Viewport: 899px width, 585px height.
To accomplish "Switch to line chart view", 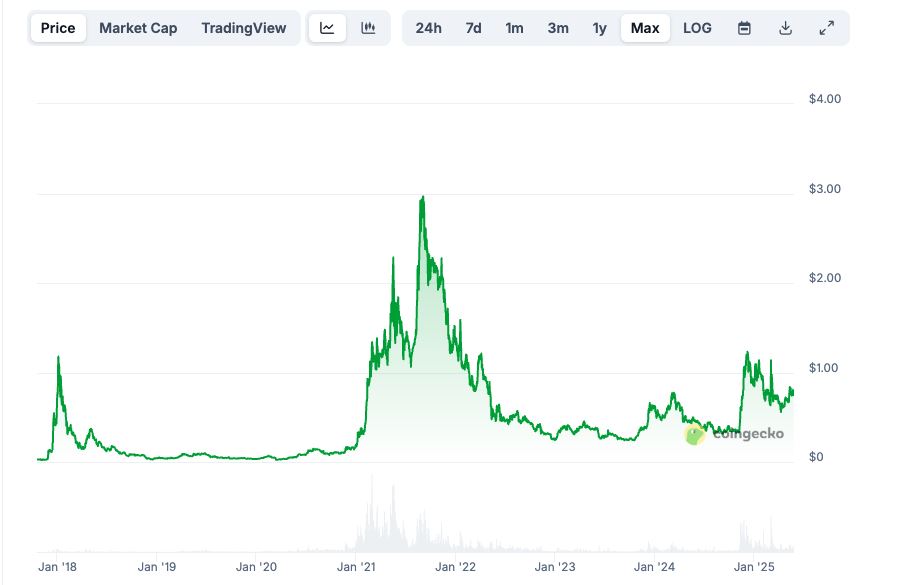I will click(x=327, y=28).
